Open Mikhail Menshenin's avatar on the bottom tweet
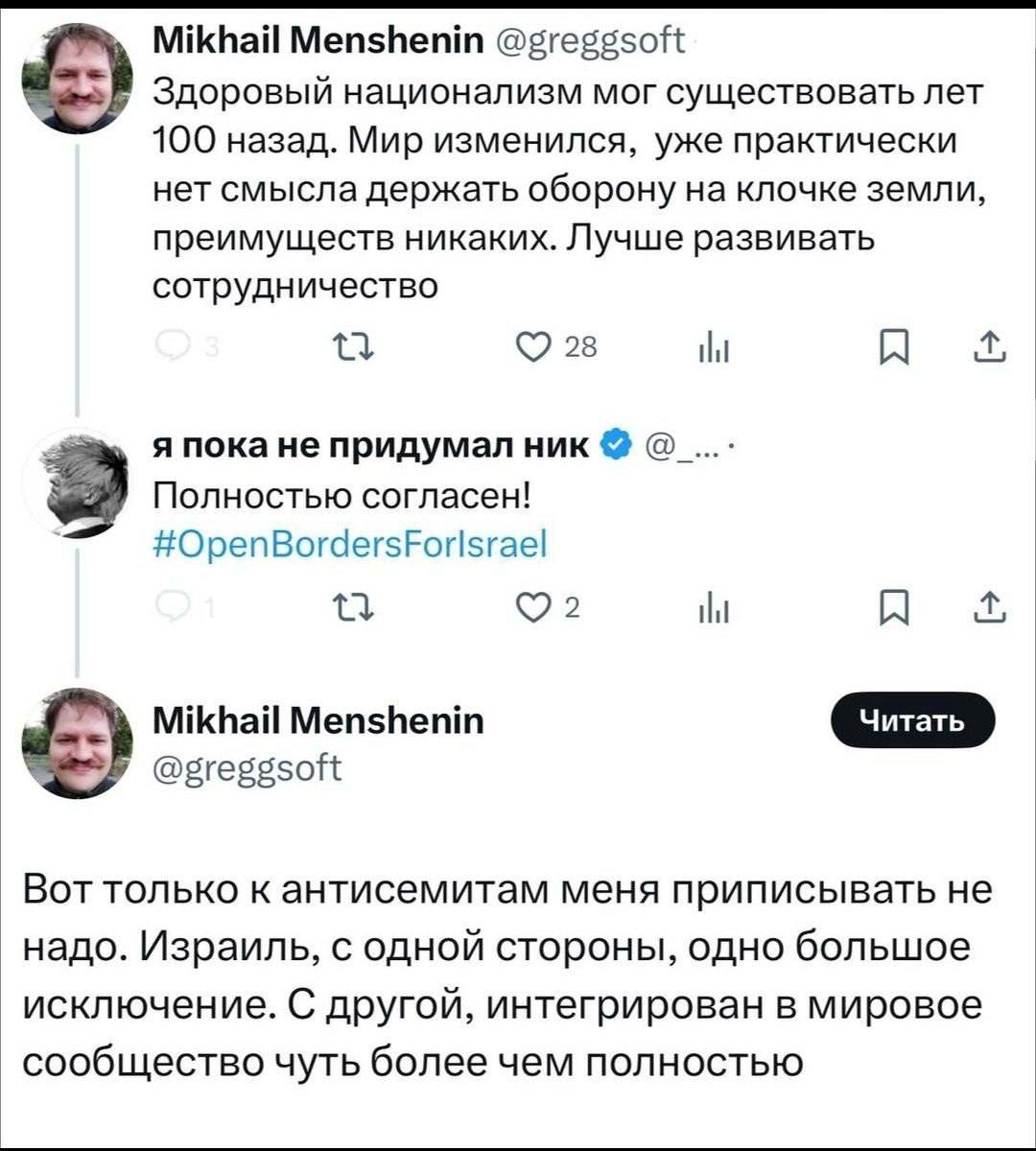The height and width of the screenshot is (1151, 1036). coord(79,743)
